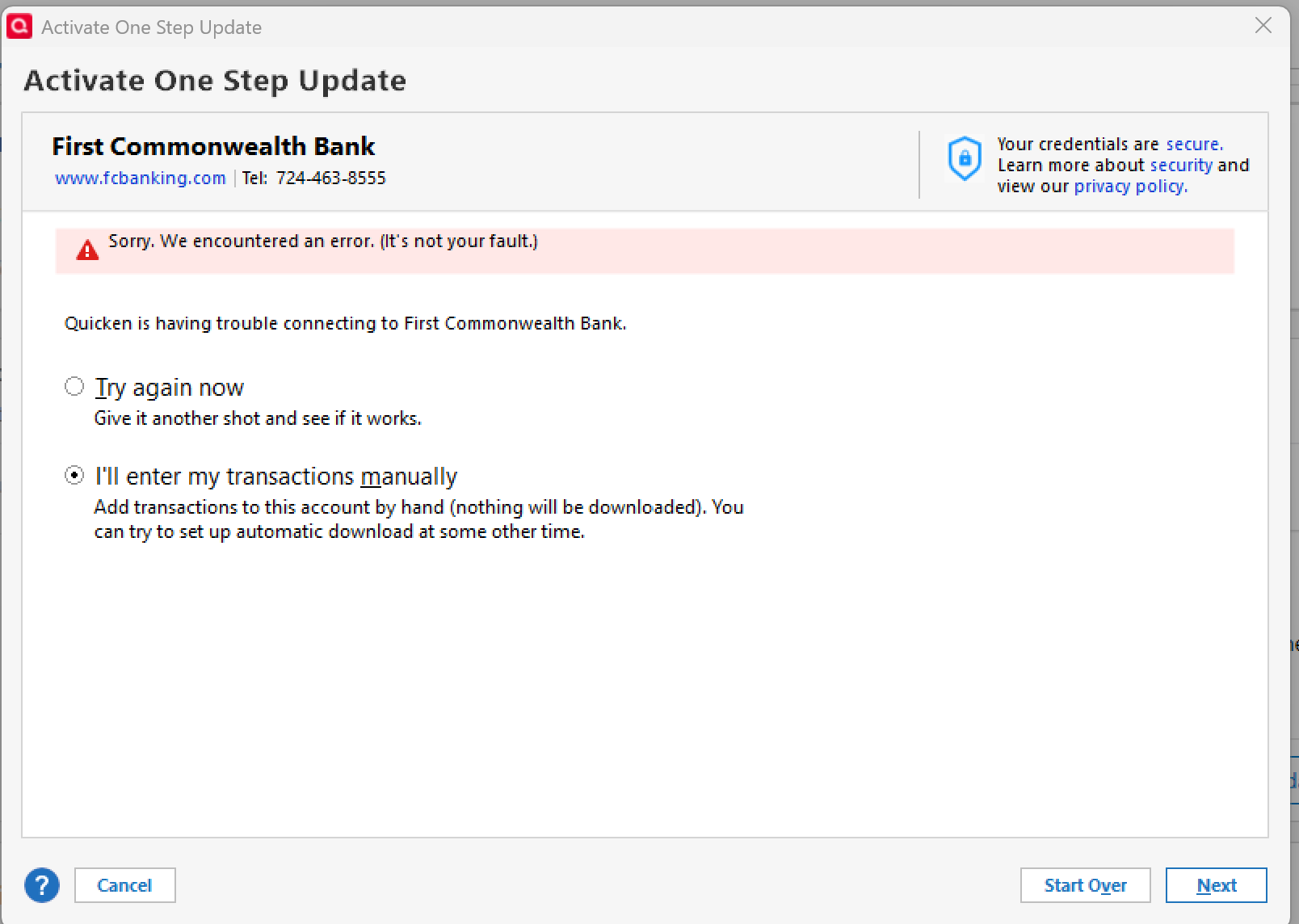Click the 'Add transactions to this account' description
The image size is (1299, 924).
418,519
